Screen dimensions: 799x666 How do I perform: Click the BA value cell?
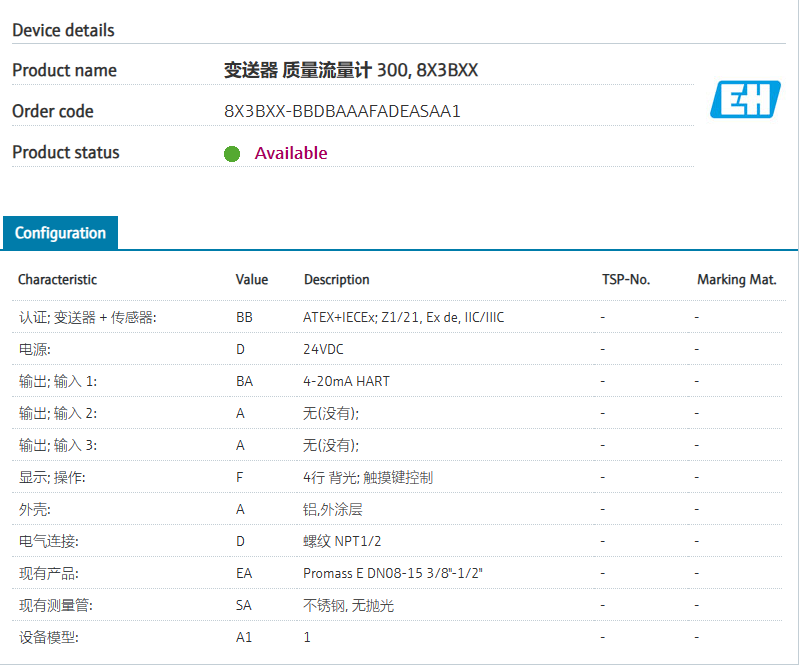tap(244, 381)
